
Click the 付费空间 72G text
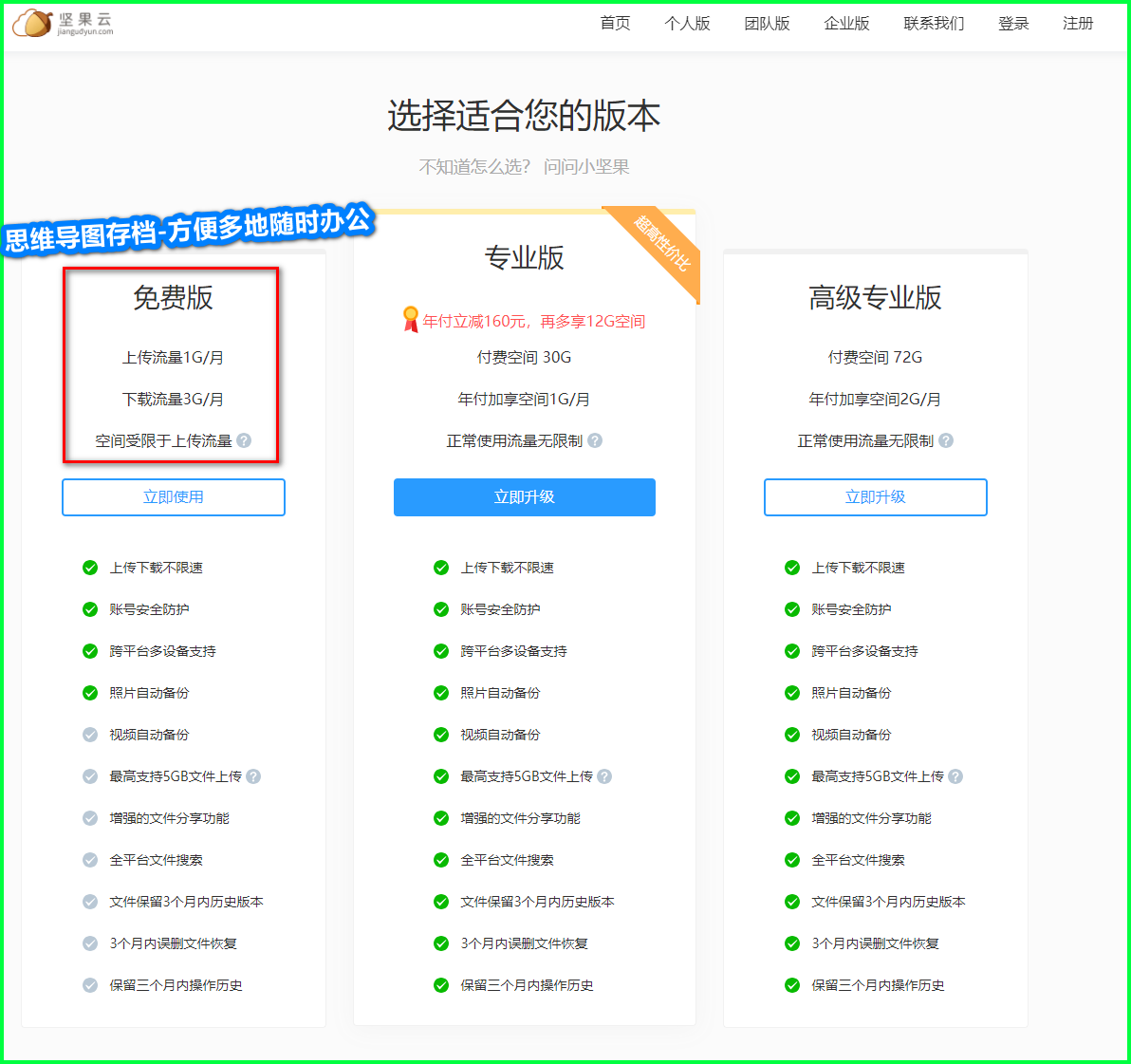[x=875, y=357]
